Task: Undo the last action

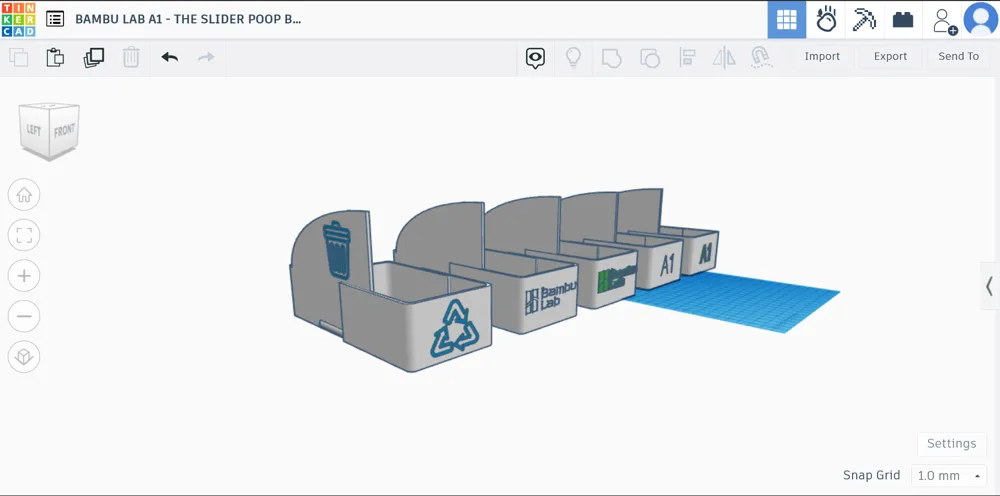Action: click(169, 57)
